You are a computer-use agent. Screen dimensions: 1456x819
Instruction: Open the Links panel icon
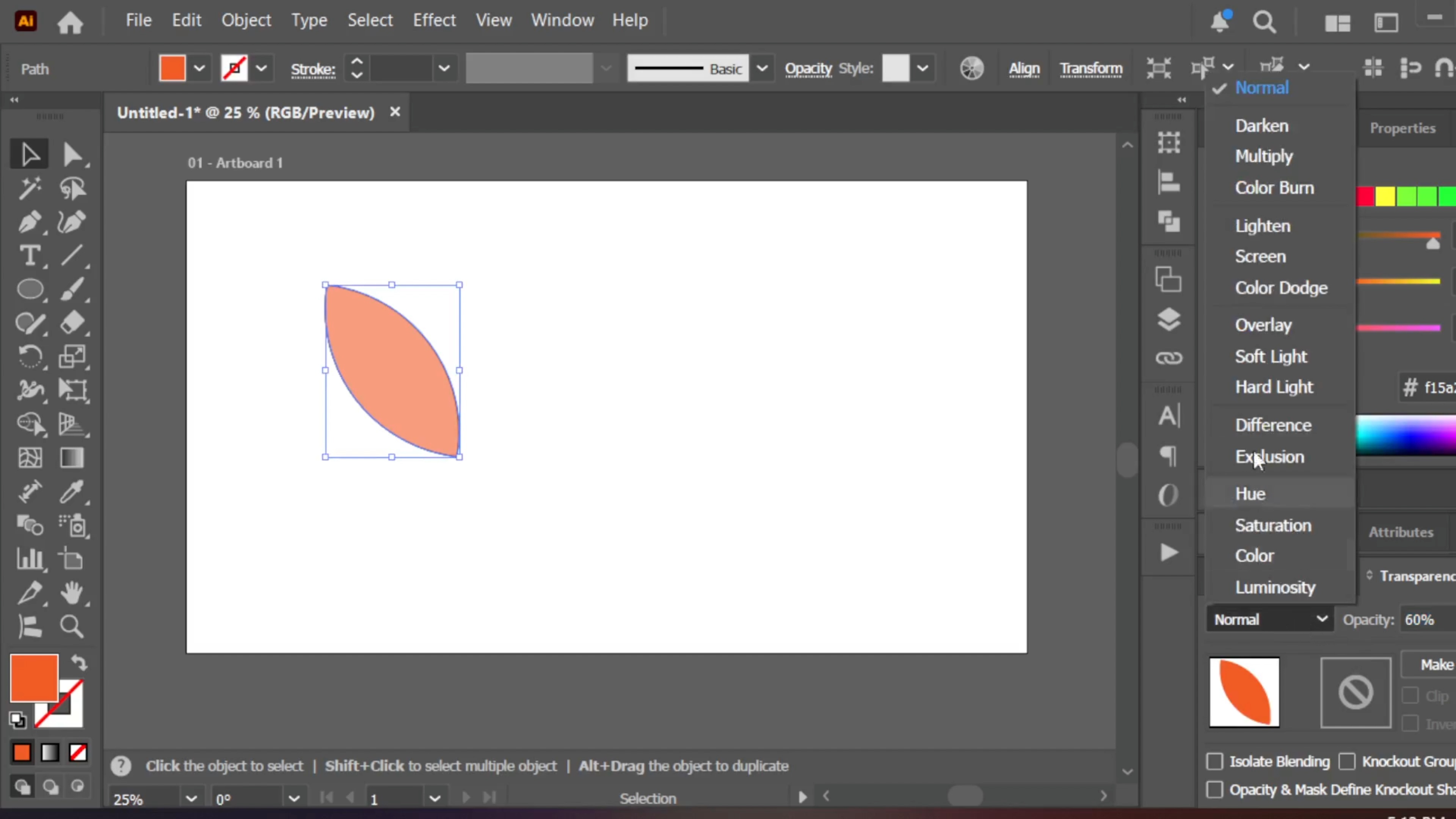[x=1168, y=358]
